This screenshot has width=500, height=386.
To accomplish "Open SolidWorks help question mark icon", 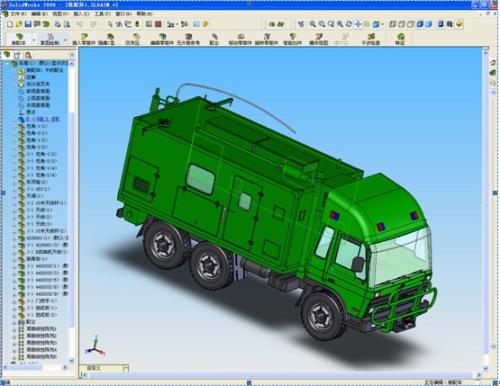I will tap(205, 24).
